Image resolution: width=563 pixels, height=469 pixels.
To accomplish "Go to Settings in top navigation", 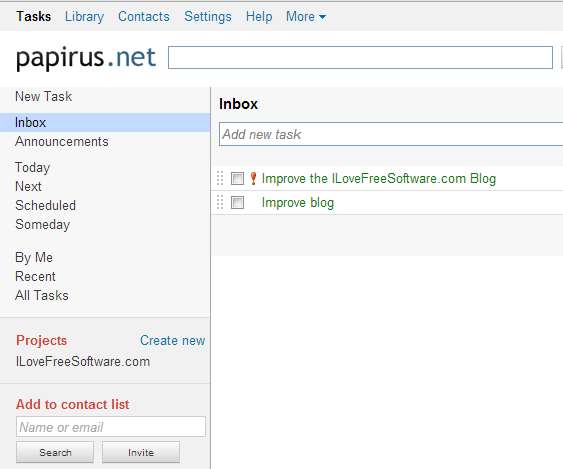I will point(208,17).
